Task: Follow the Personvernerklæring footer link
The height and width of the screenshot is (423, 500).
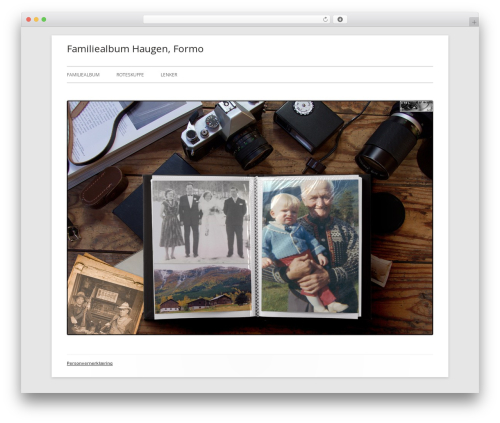Action: tap(90, 363)
